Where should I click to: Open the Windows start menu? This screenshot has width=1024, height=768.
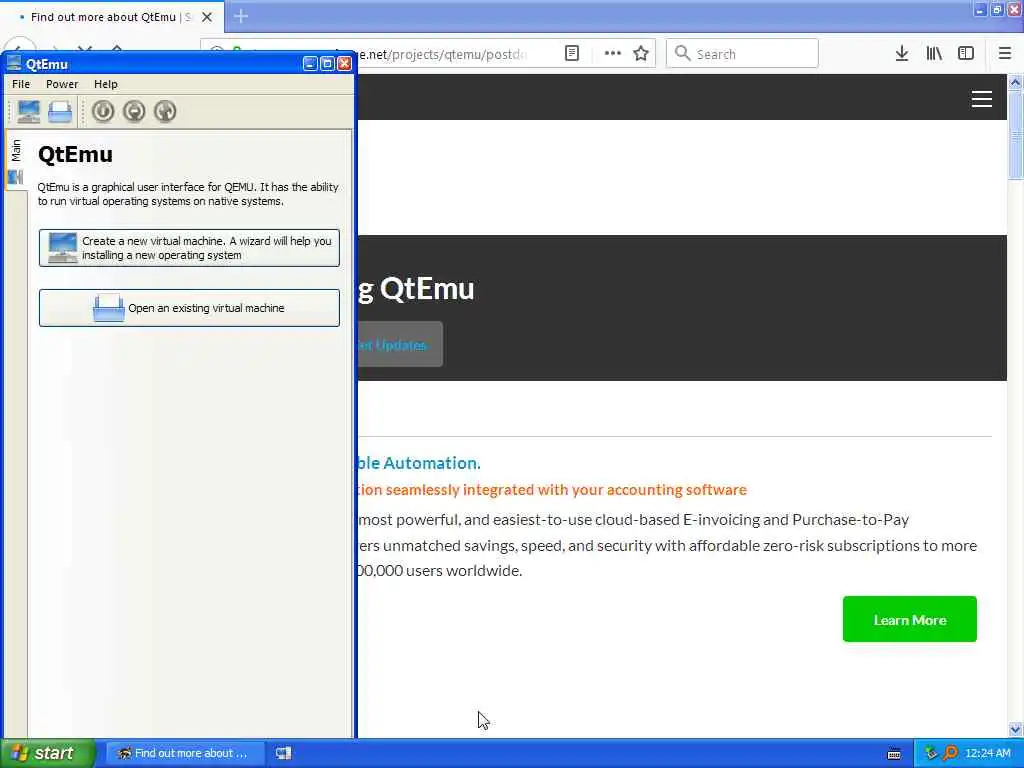tap(46, 754)
